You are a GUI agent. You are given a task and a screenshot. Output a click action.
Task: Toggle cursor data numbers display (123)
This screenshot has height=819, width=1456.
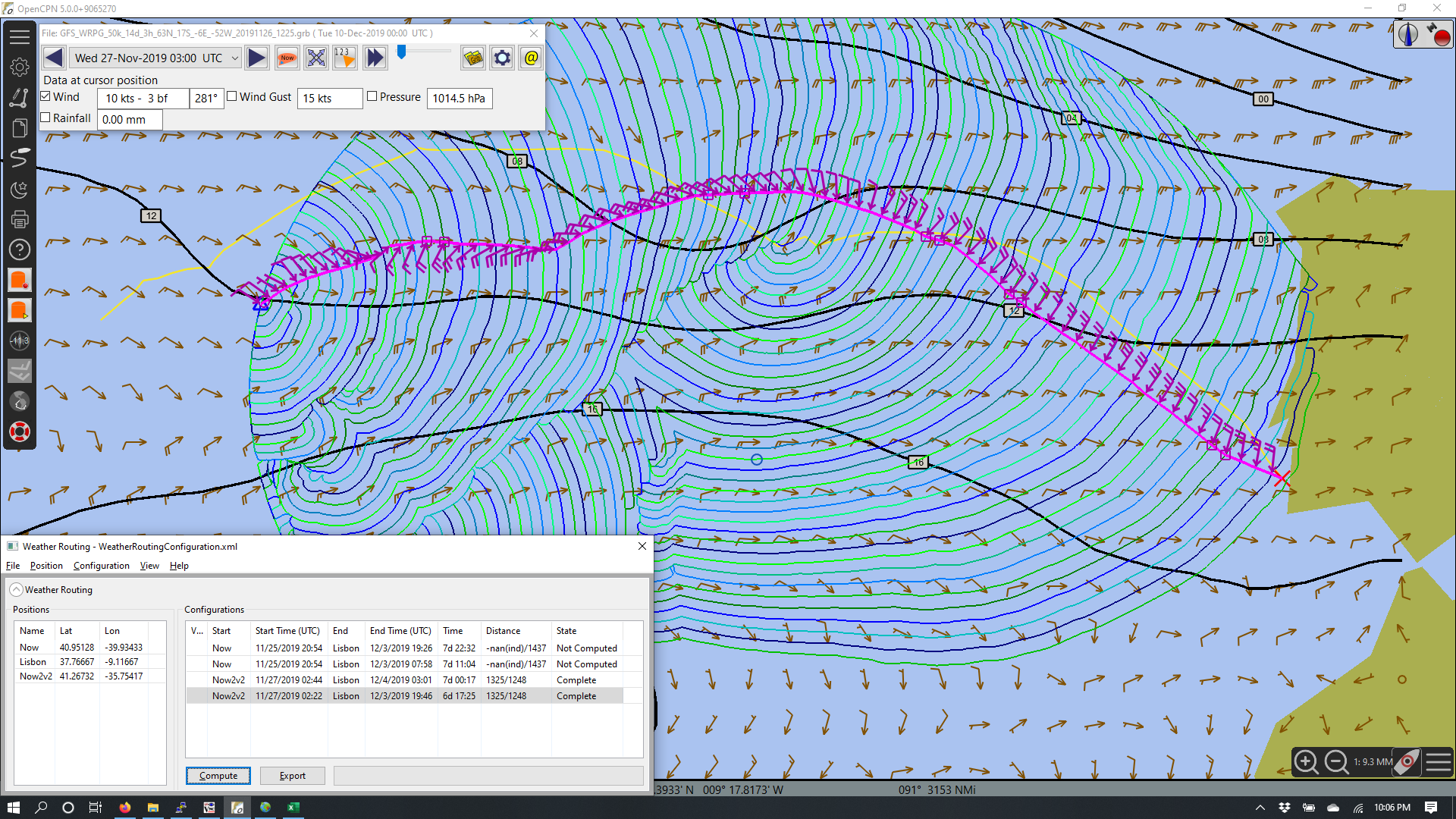point(345,58)
